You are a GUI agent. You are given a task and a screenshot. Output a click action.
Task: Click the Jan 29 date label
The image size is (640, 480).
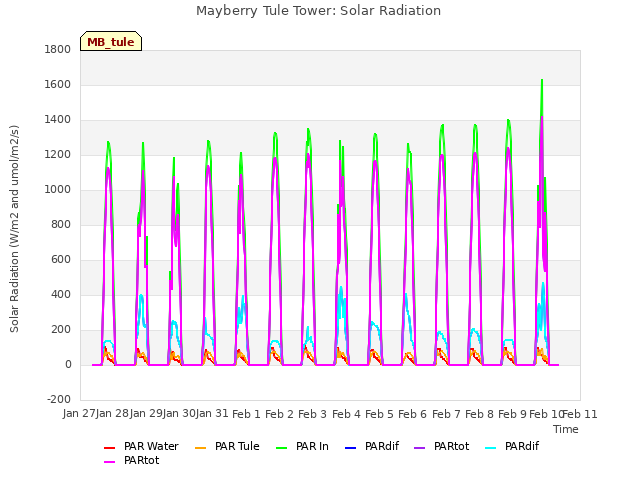coord(146,413)
